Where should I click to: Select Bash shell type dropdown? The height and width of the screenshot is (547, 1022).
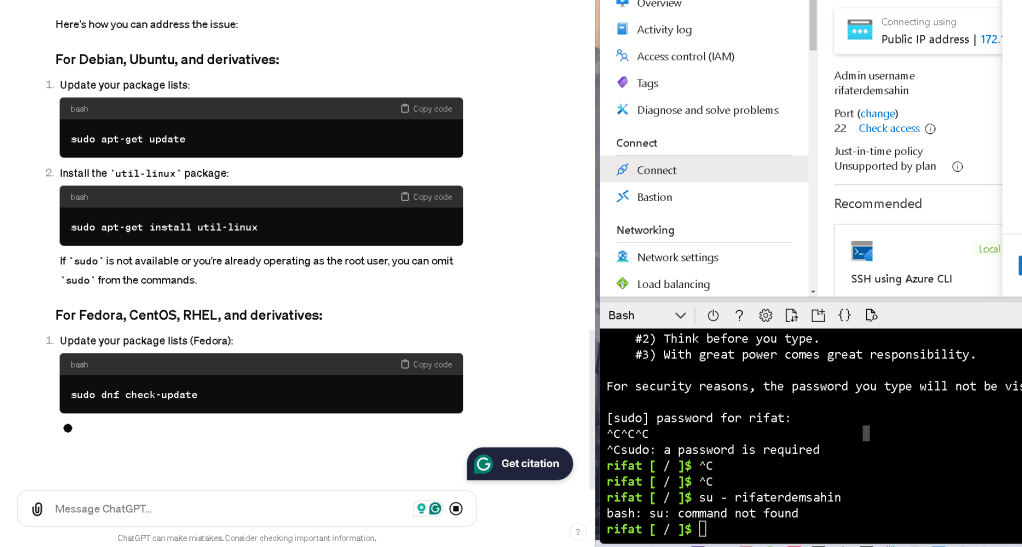[647, 316]
